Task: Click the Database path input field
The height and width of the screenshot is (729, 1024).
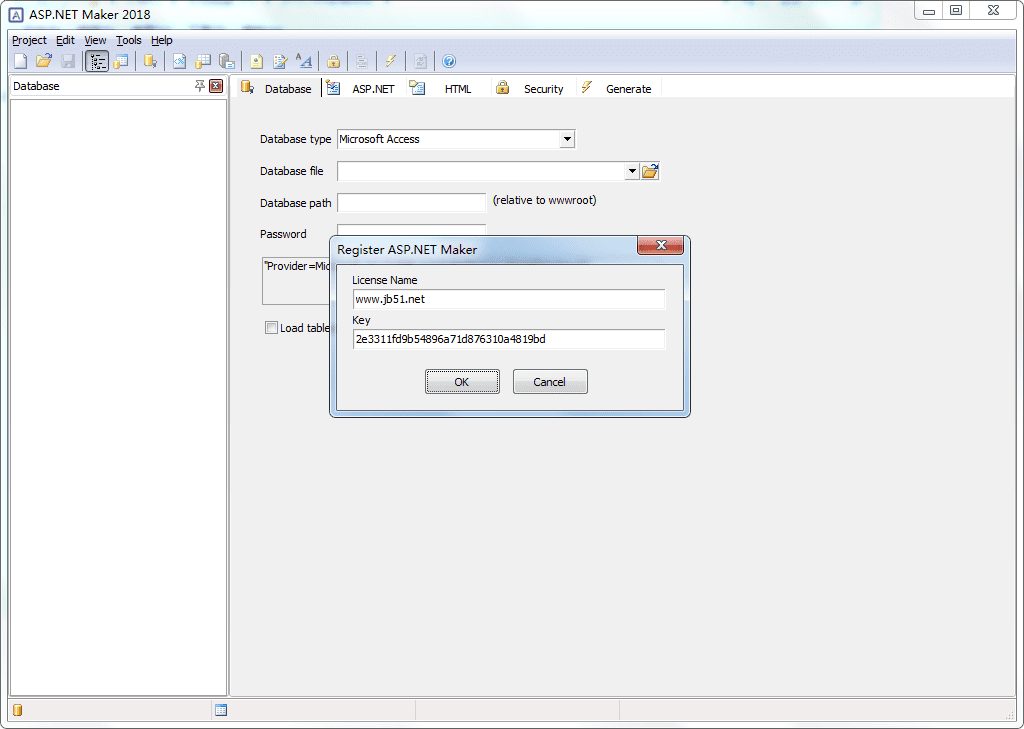Action: (x=411, y=202)
